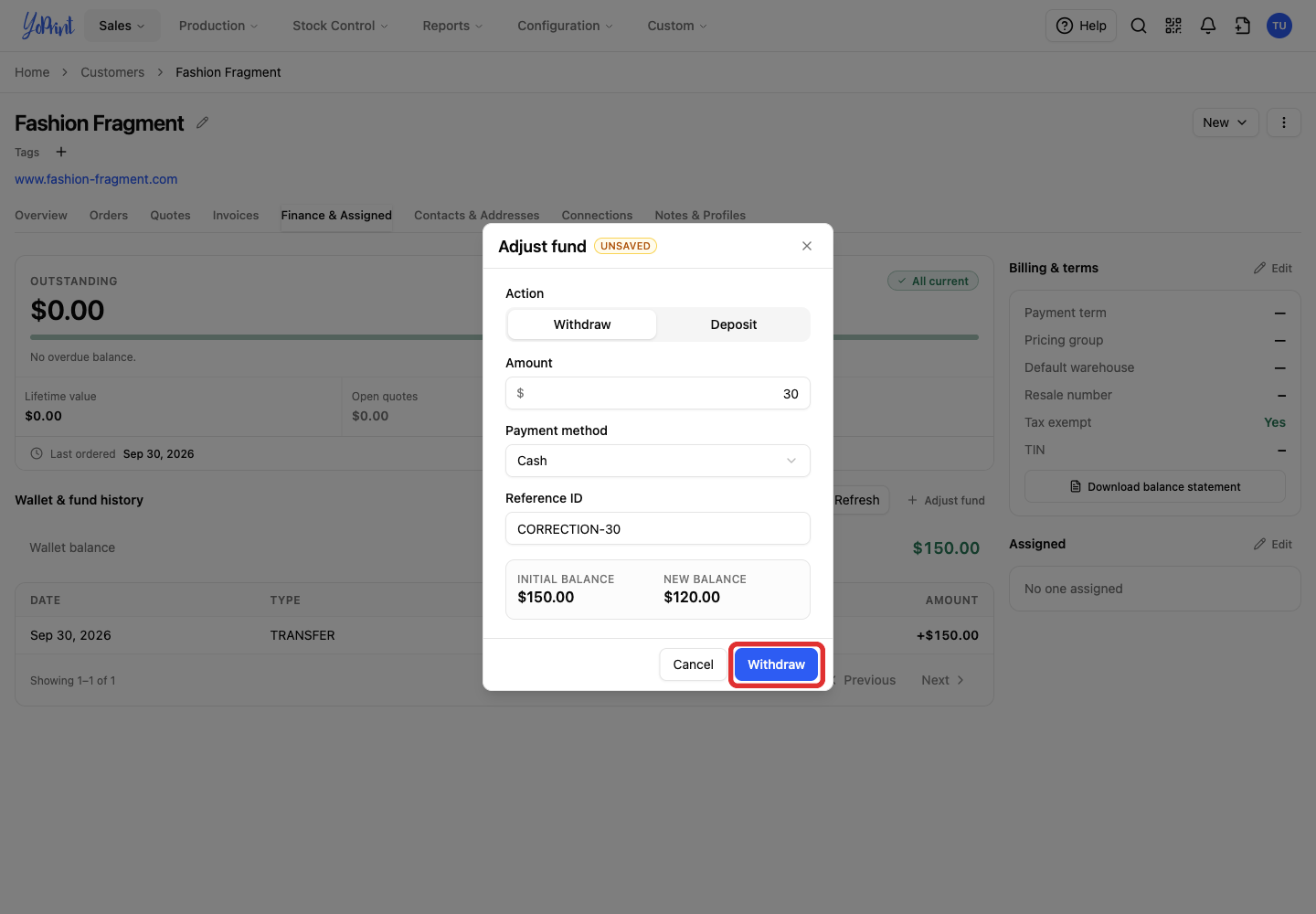Expand the Stock Control menu

pyautogui.click(x=340, y=26)
